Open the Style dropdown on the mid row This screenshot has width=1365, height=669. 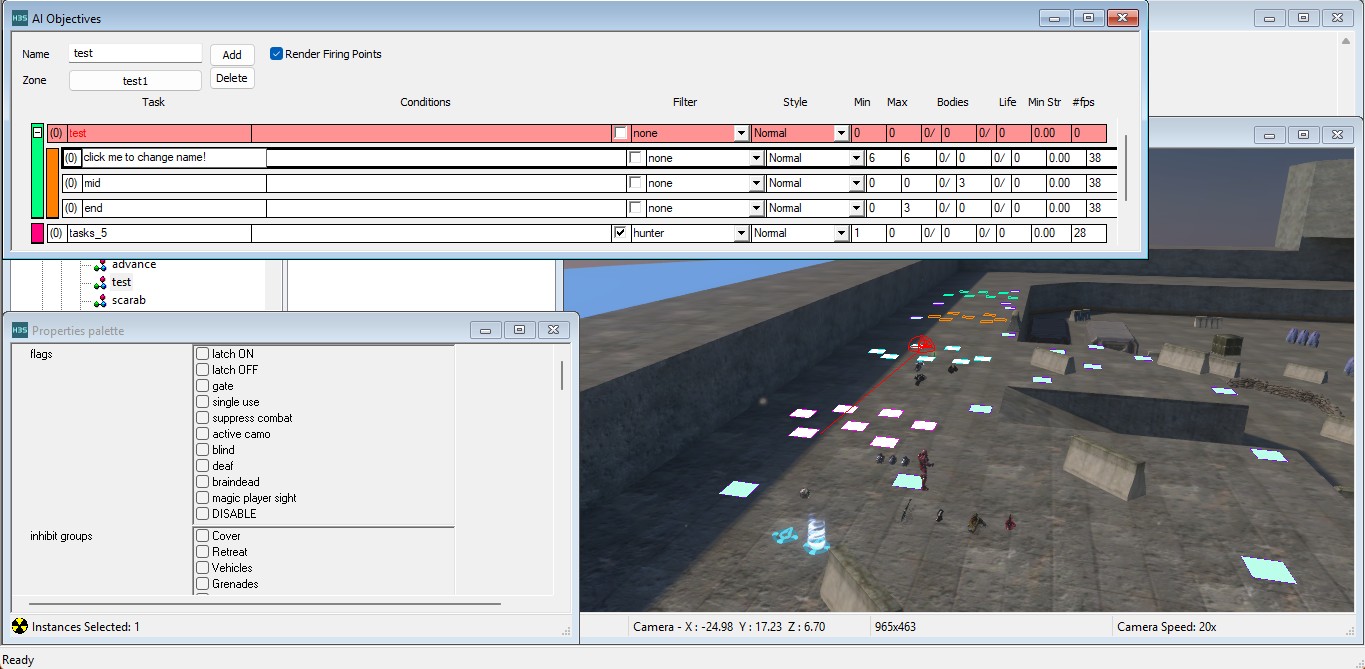click(856, 184)
